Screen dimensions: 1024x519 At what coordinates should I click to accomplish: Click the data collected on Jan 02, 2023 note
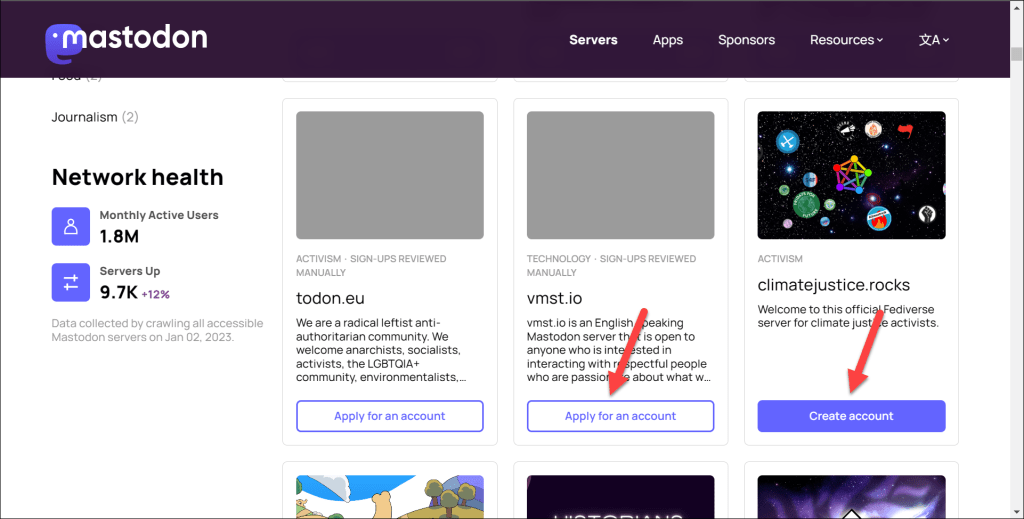point(157,330)
